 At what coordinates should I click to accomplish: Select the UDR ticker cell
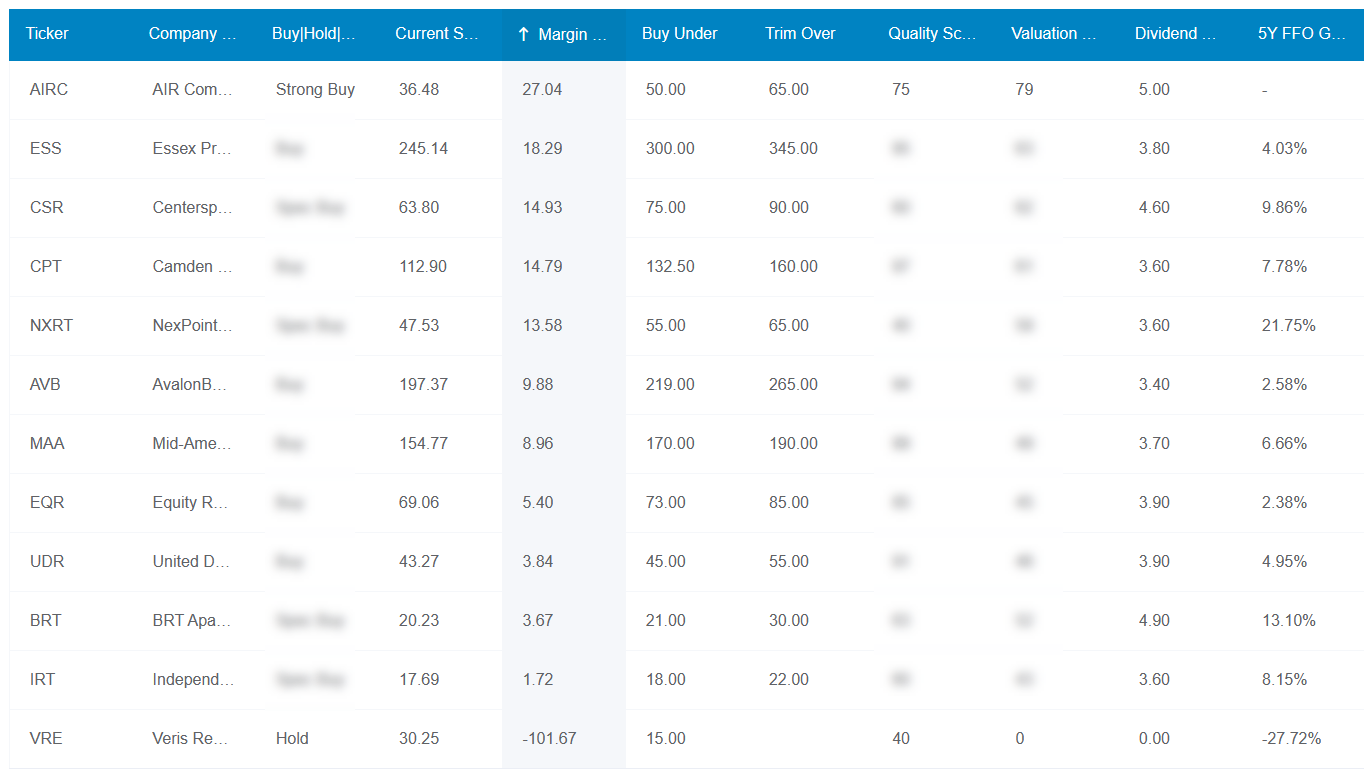coord(47,562)
